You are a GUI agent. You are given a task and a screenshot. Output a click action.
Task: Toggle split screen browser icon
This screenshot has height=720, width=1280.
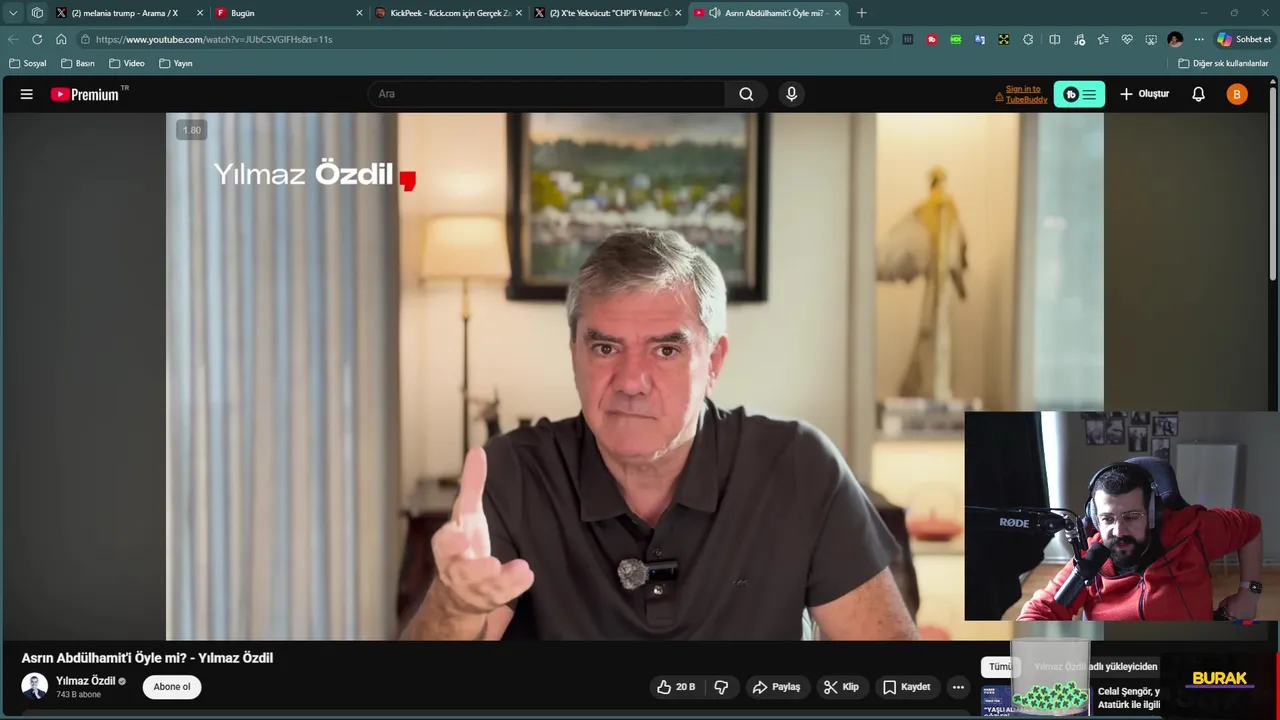click(x=1054, y=39)
